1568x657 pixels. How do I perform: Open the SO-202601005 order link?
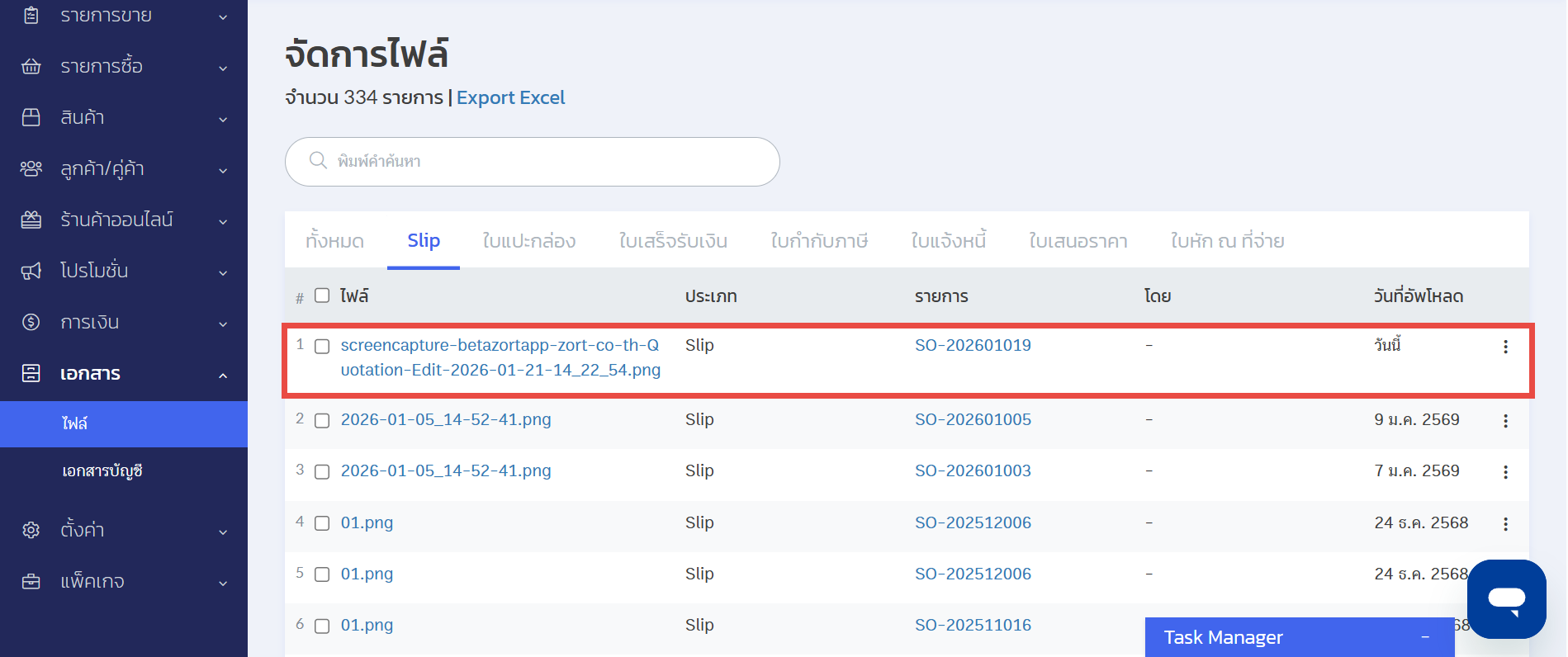click(973, 419)
